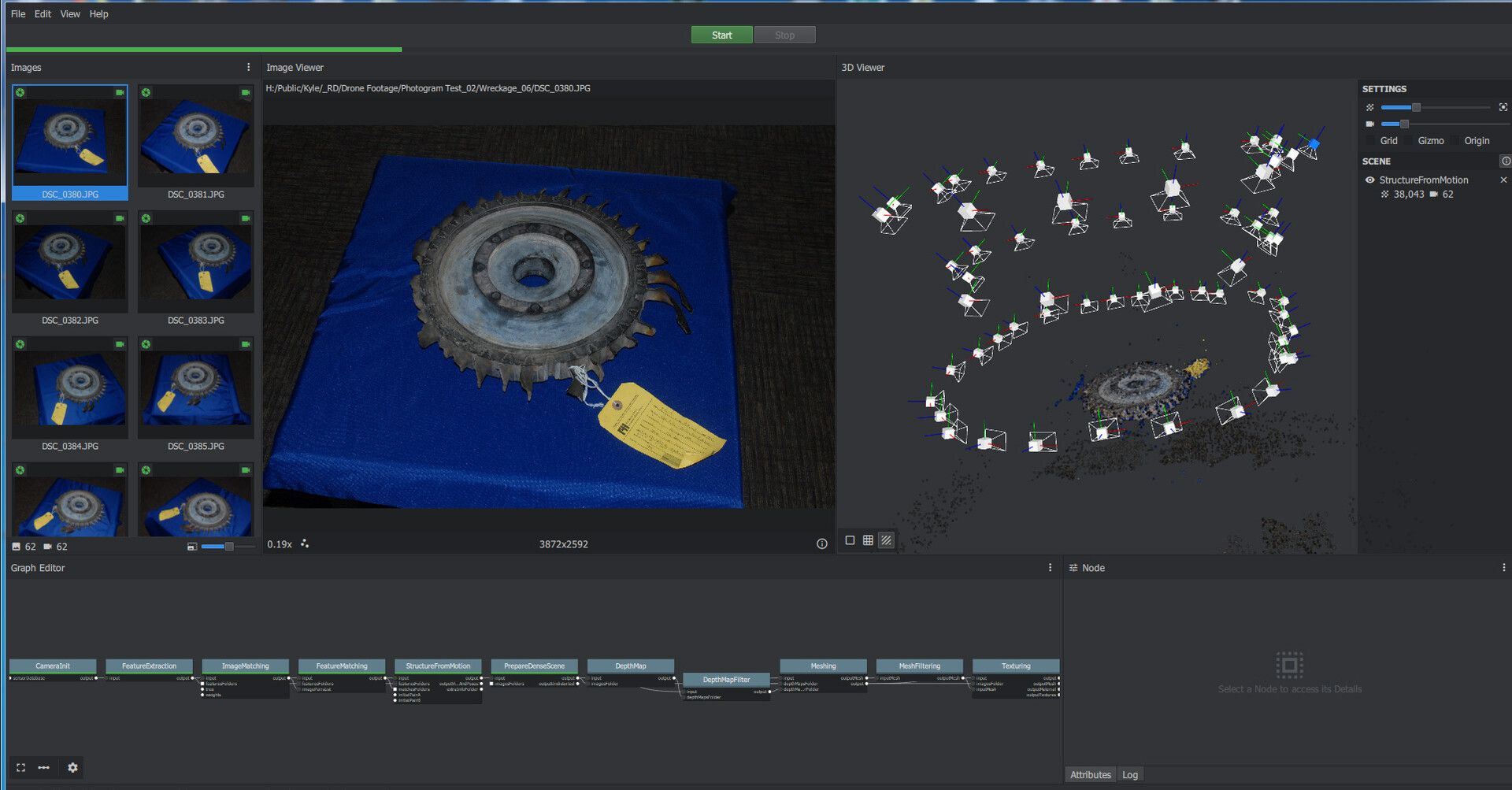Click the auto-layout nodes icon in Graph Editor
The width and height of the screenshot is (1512, 790).
click(x=44, y=767)
